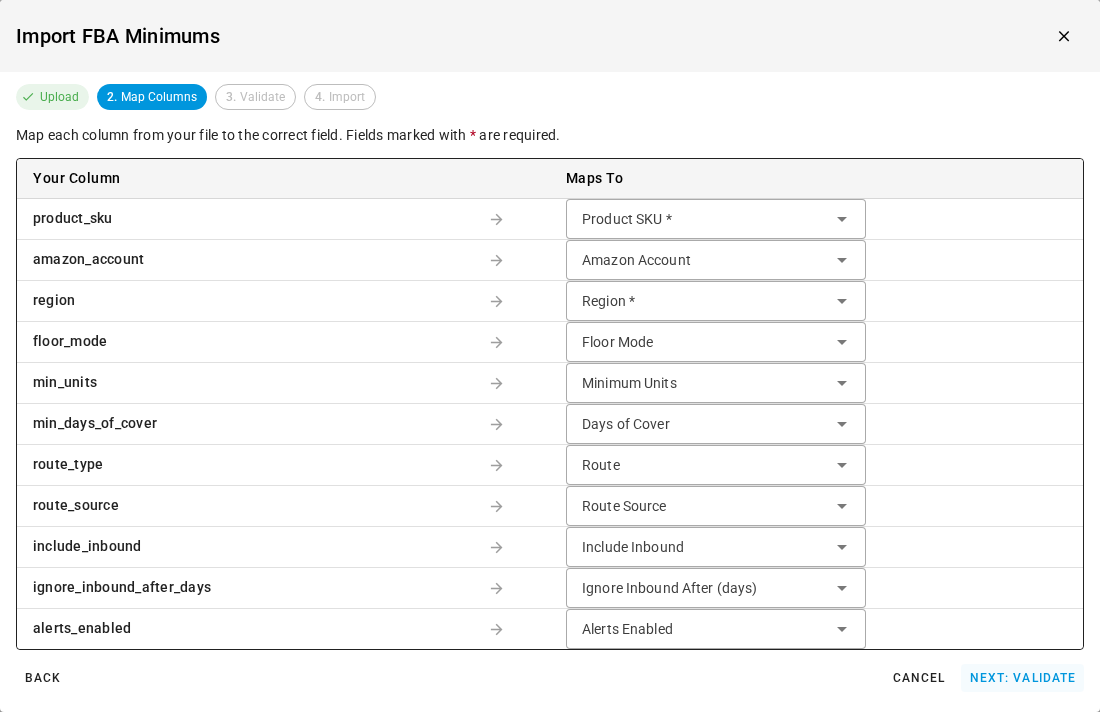
Task: Click the Back button
Action: (x=43, y=678)
